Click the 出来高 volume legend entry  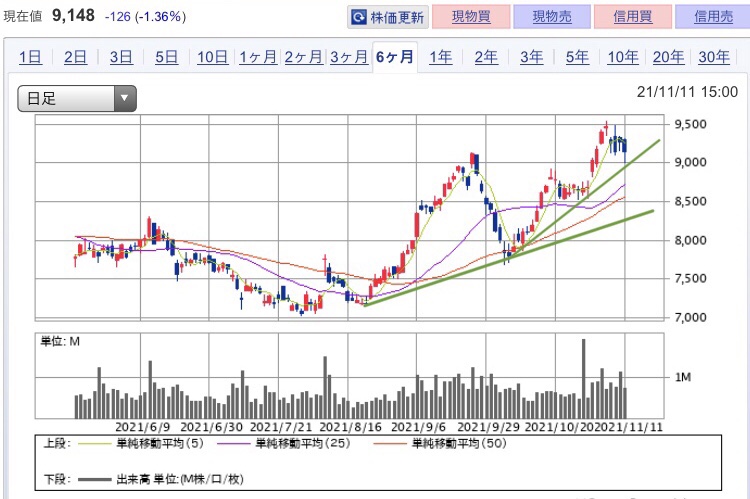161,479
